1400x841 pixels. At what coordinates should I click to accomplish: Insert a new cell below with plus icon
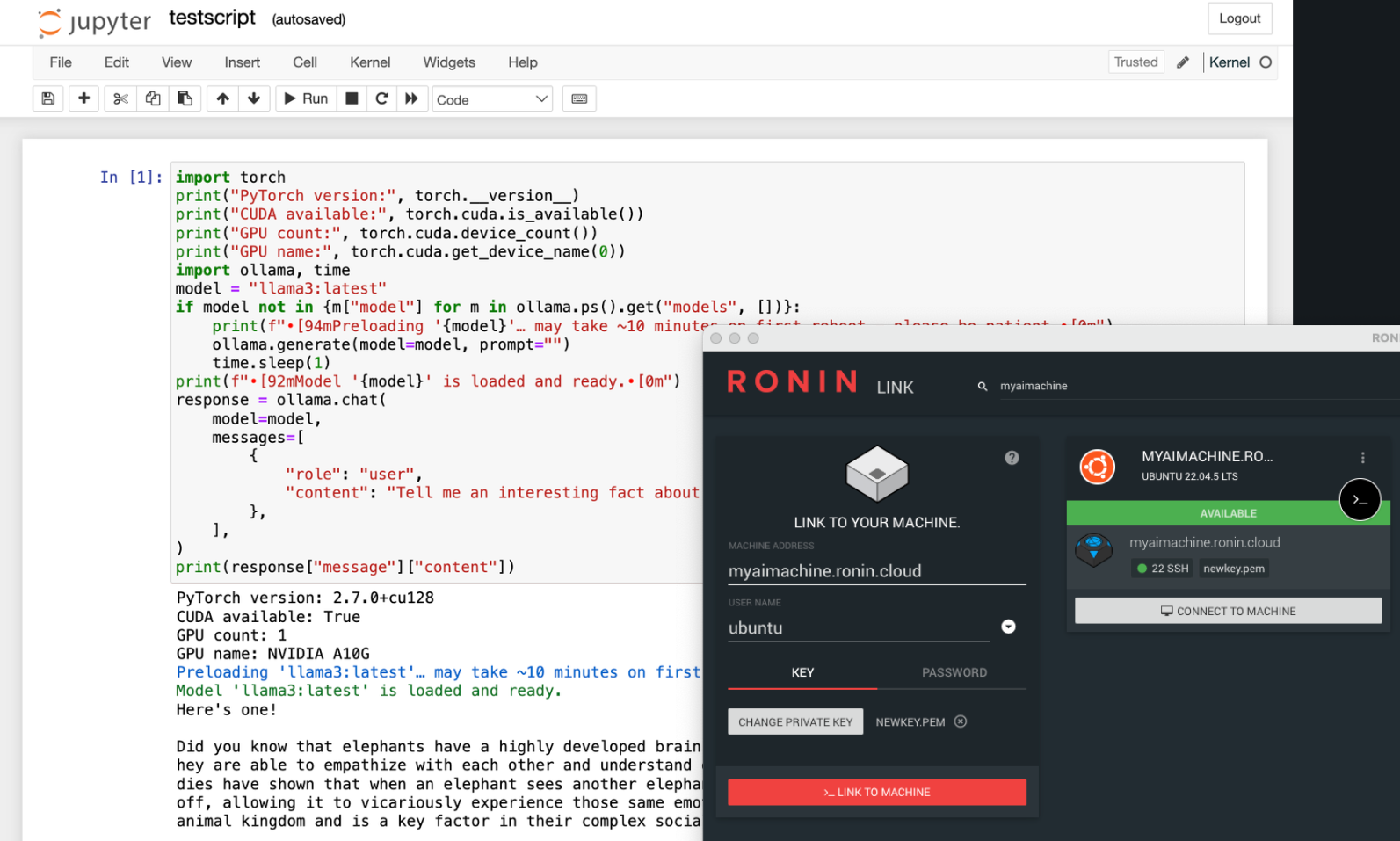(x=83, y=98)
